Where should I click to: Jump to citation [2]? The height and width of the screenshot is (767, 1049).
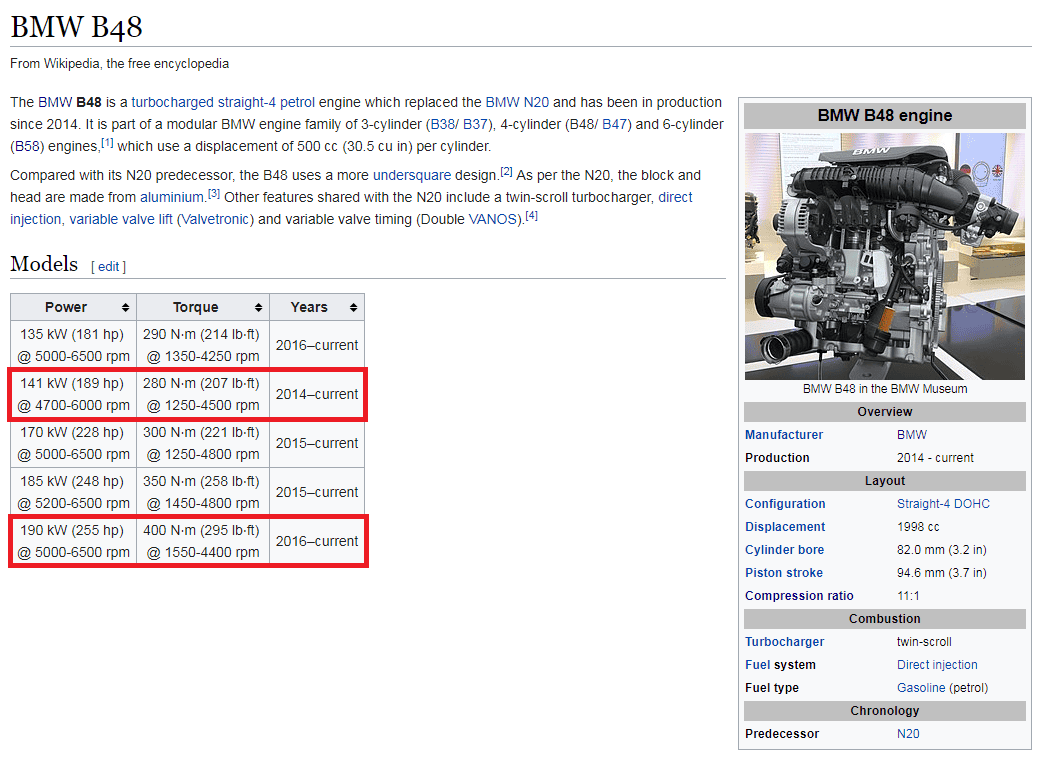506,172
